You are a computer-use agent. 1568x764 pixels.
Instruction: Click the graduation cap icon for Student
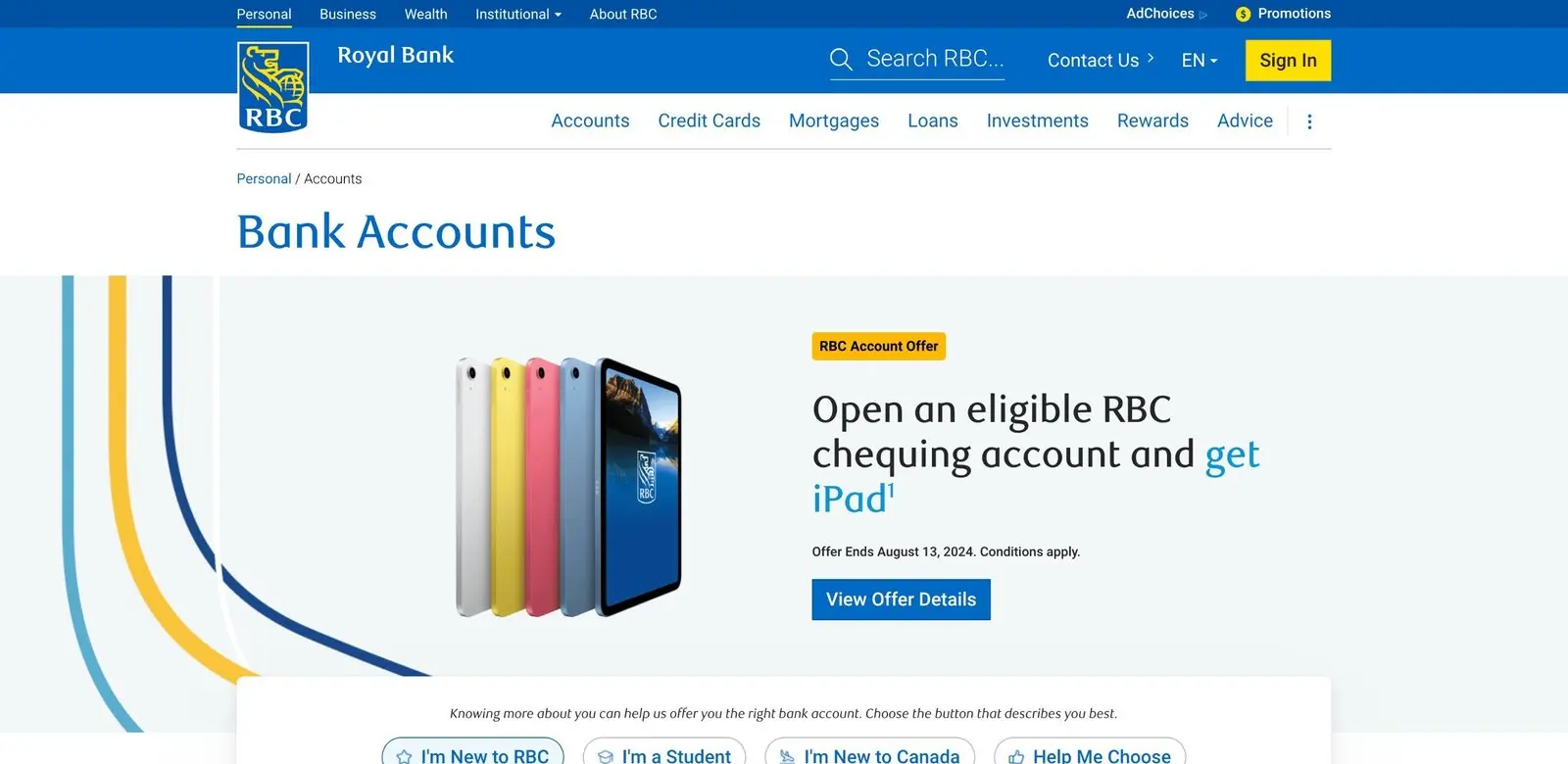(x=606, y=756)
